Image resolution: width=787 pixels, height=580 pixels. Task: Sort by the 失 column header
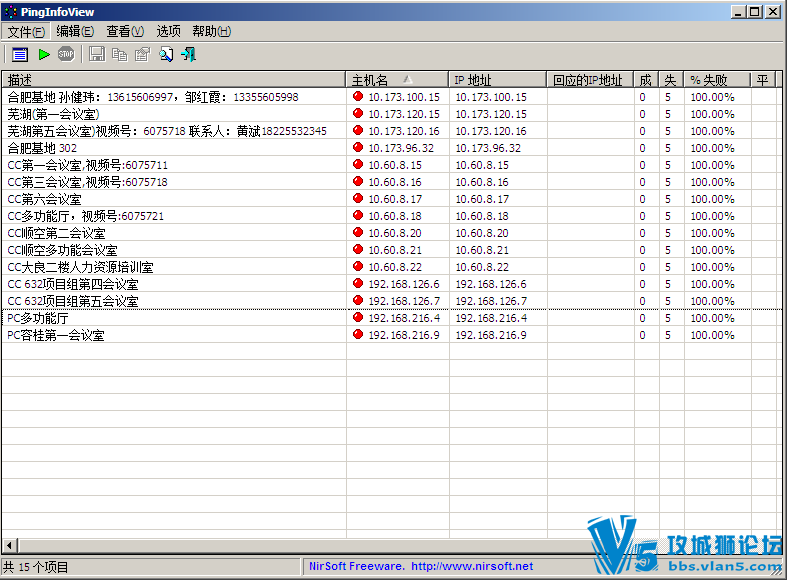coord(671,80)
